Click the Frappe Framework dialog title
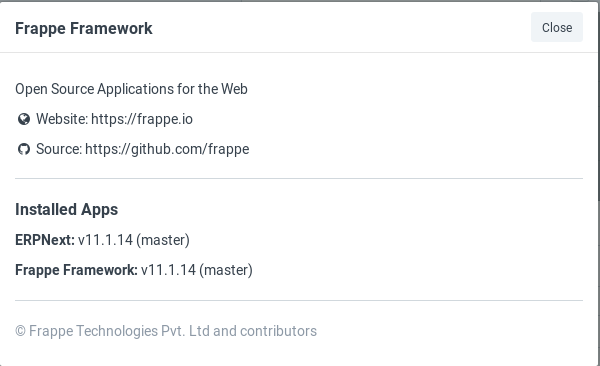600x366 pixels. (x=84, y=28)
